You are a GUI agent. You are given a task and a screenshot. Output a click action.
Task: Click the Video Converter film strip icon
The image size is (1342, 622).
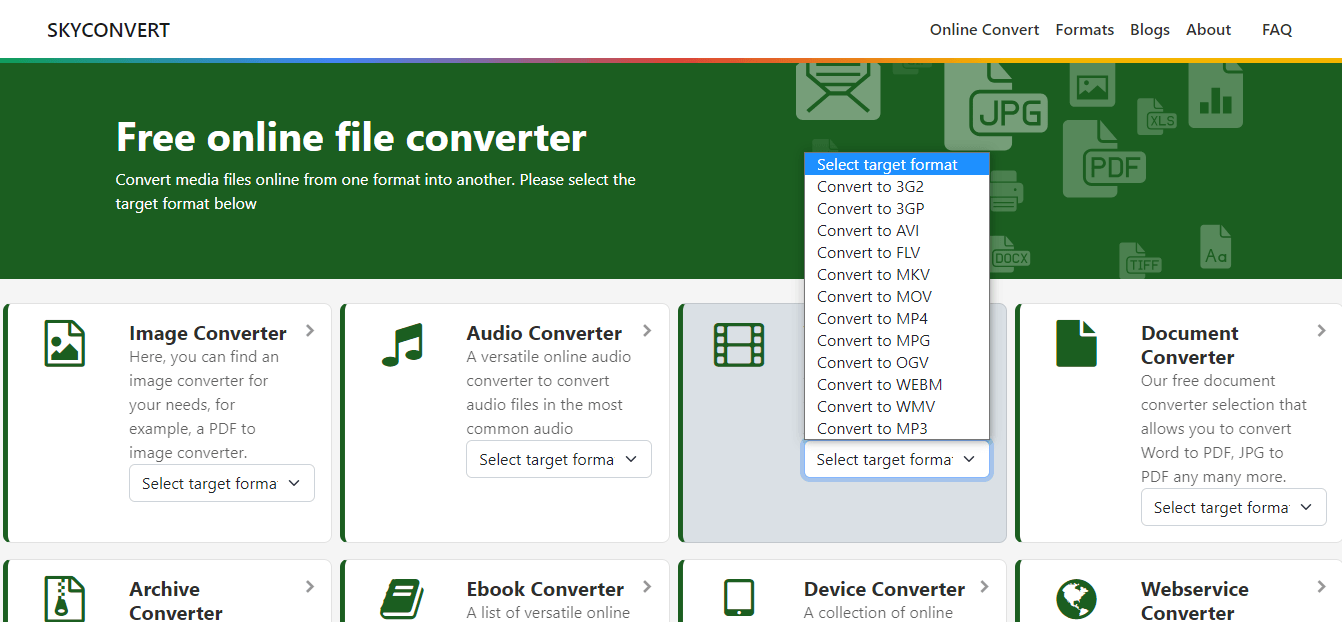pos(739,344)
